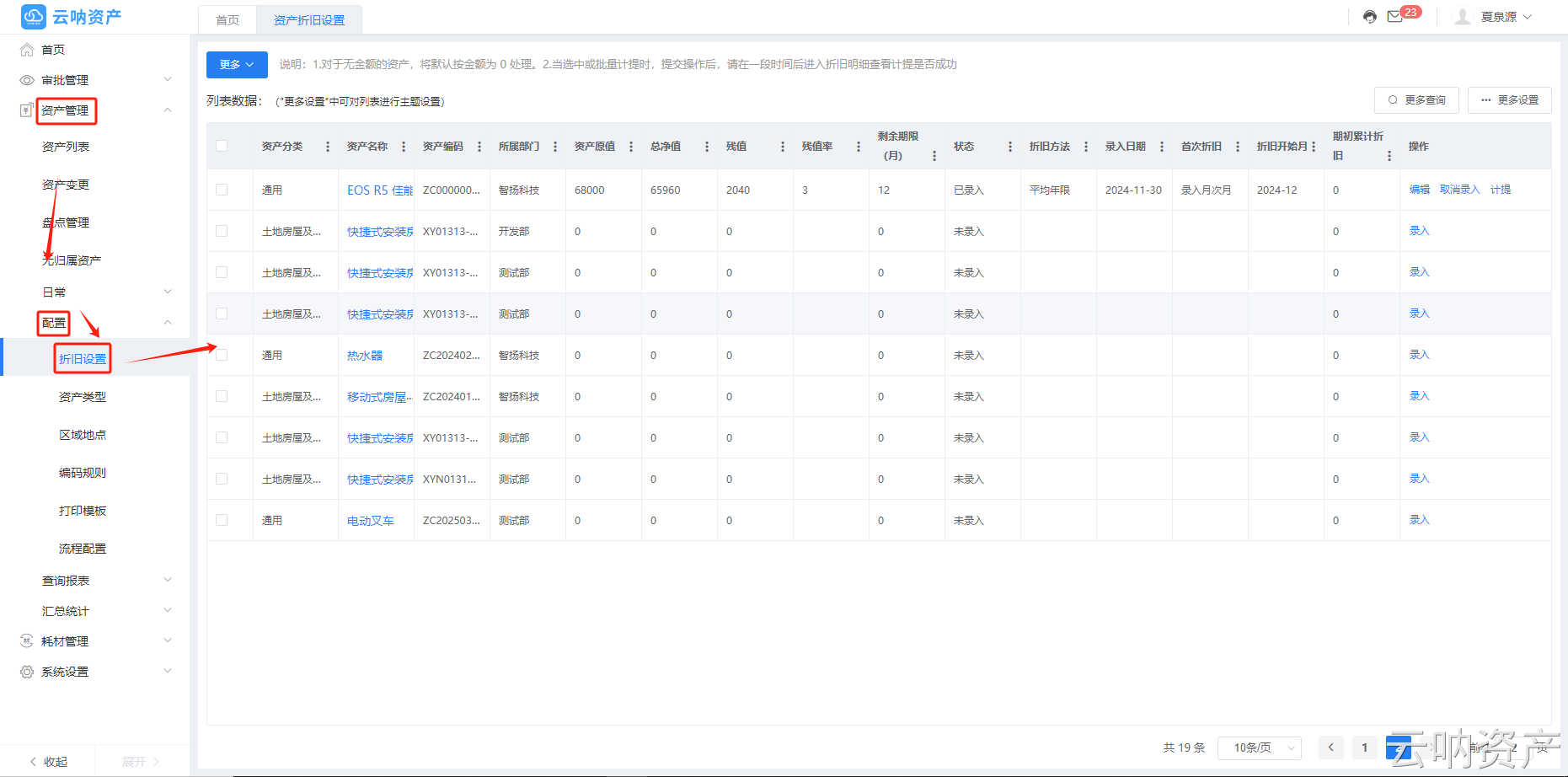Select checkbox for the 开发部 asset row

[222, 231]
